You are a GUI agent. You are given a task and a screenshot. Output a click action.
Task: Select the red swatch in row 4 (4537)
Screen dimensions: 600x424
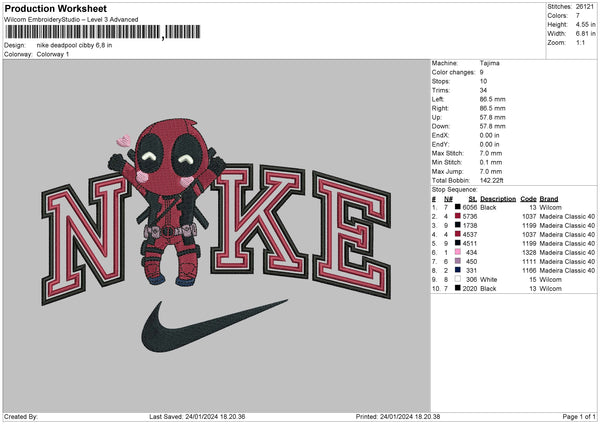click(x=457, y=234)
